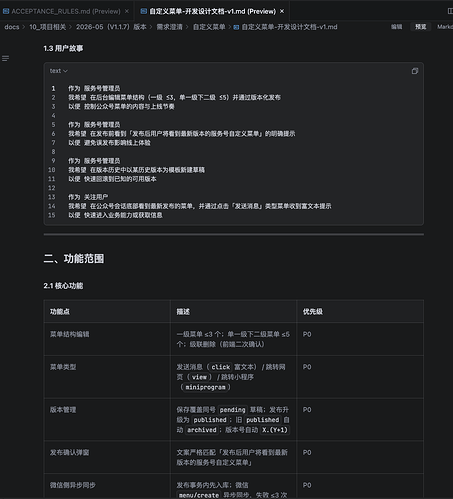Open 2026-05 (V1.1.7) 版本 breadcrumb

tap(111, 27)
